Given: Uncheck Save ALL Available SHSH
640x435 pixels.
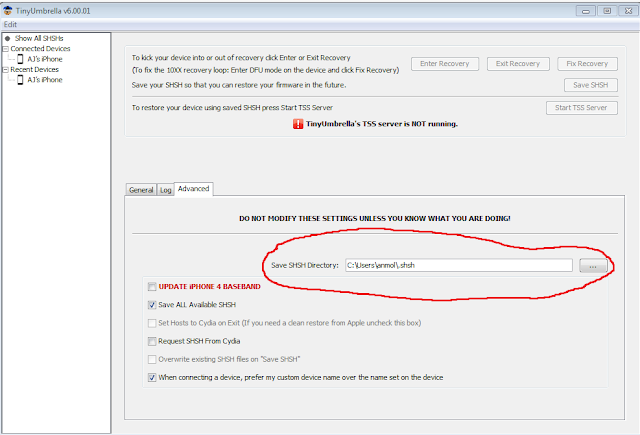Looking at the screenshot, I should point(152,305).
